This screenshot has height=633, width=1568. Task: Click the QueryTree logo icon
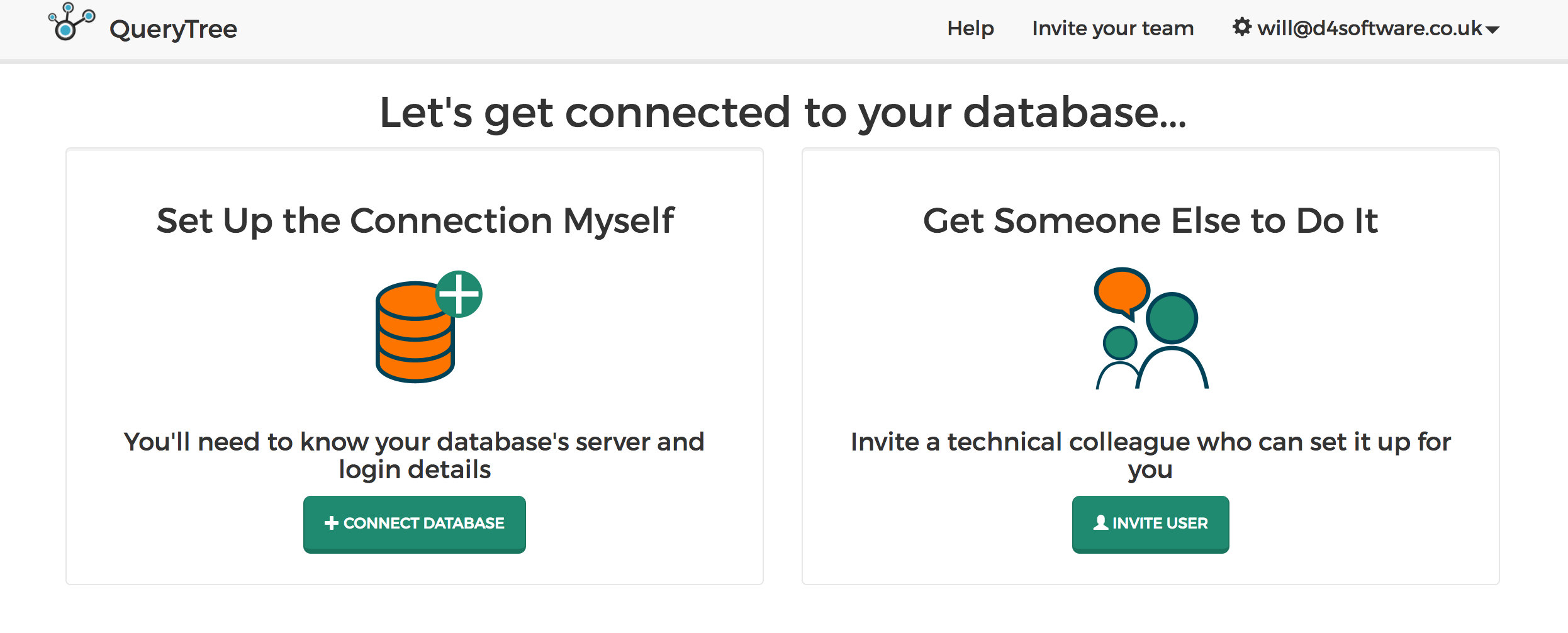[70, 23]
